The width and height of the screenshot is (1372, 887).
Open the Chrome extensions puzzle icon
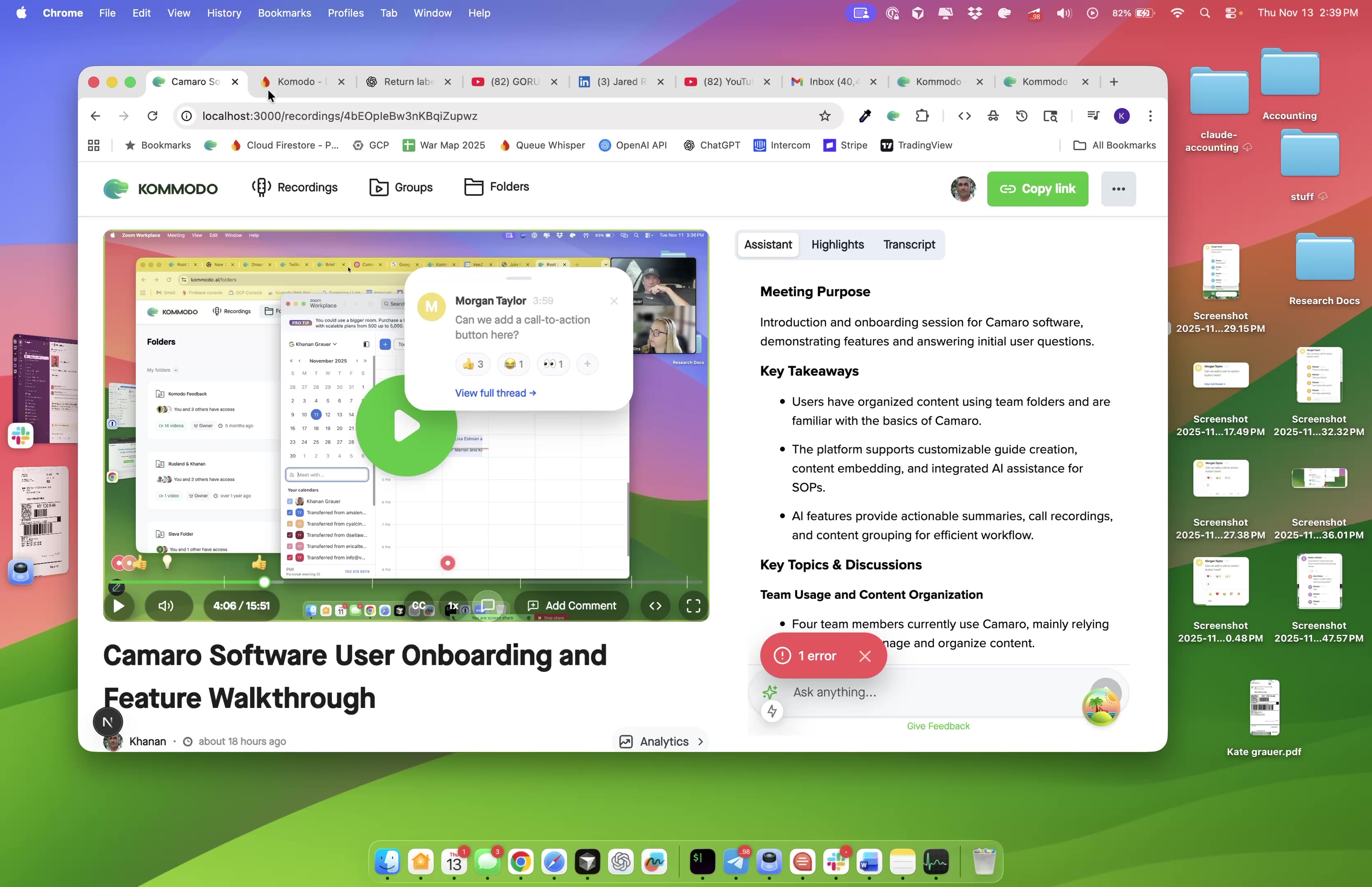pos(922,116)
